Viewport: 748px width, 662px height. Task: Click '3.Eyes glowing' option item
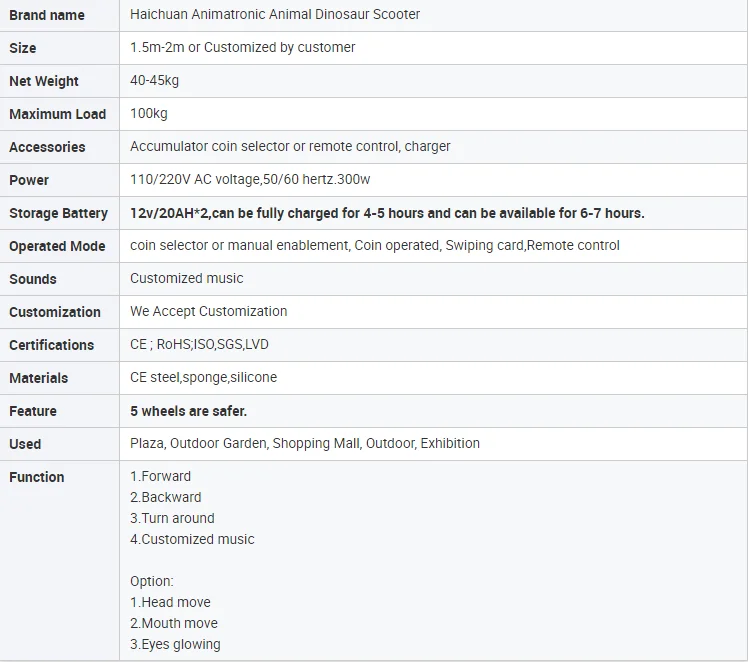[175, 644]
